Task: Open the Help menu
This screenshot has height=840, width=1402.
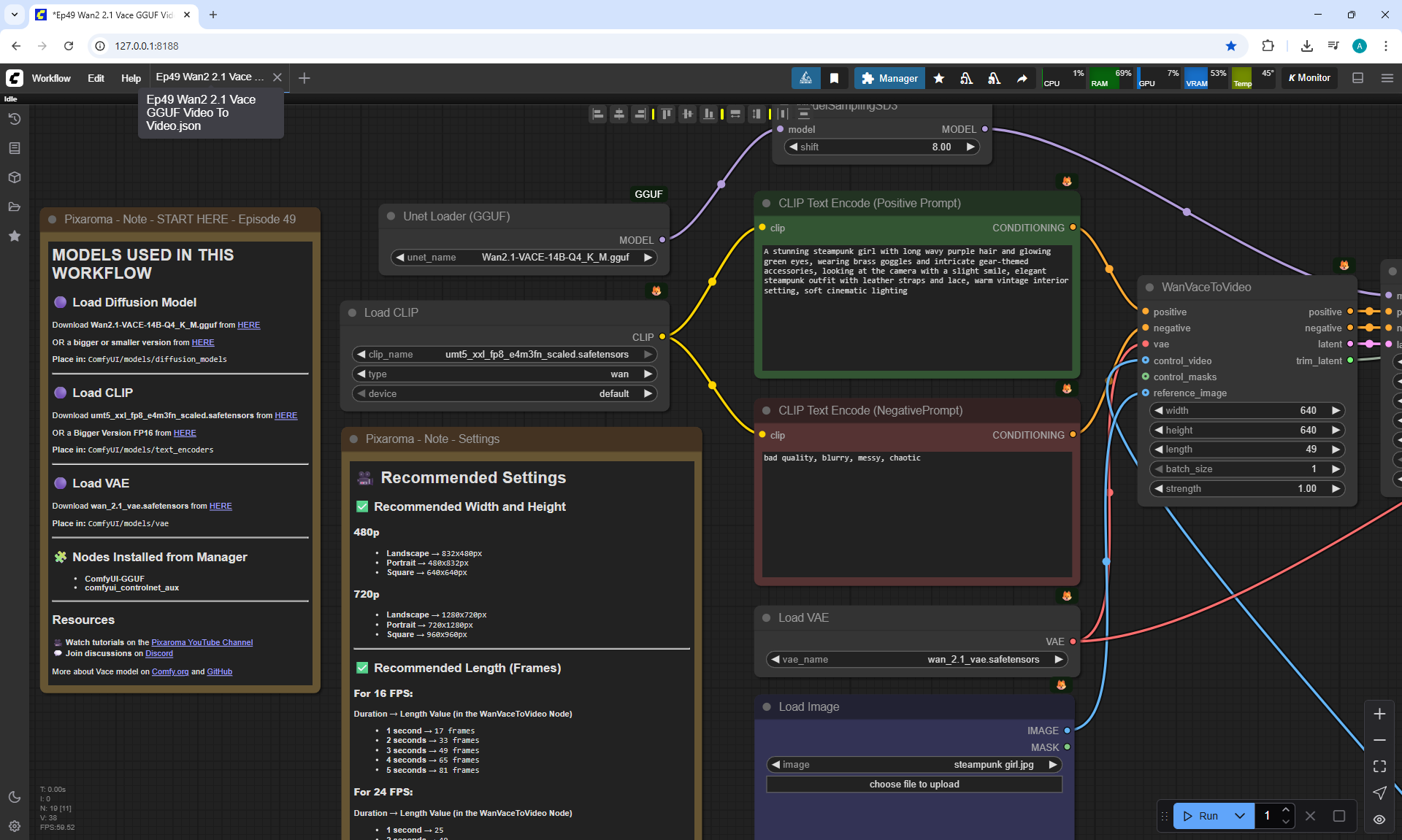Action: point(131,78)
